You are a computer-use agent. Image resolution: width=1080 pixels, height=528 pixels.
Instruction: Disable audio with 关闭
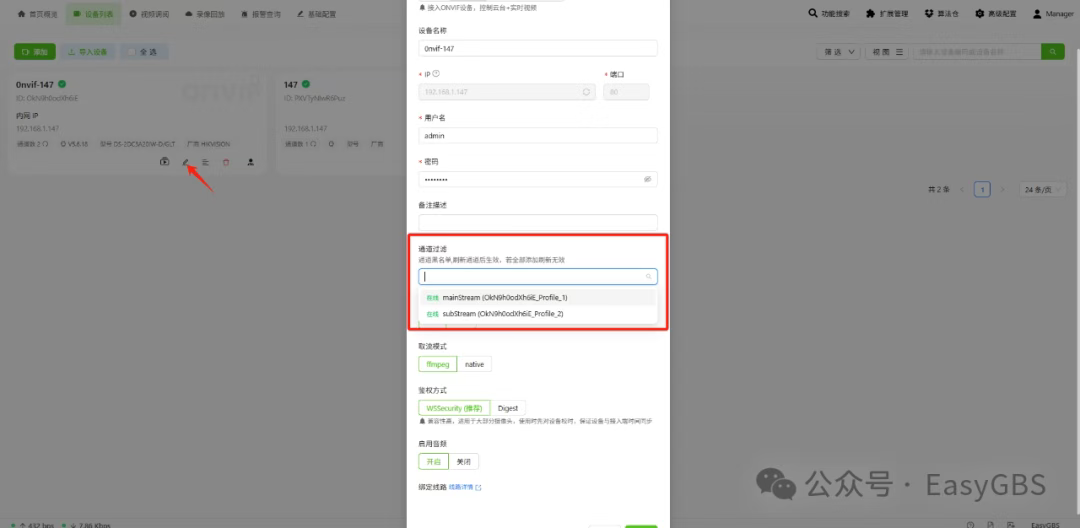coord(464,461)
